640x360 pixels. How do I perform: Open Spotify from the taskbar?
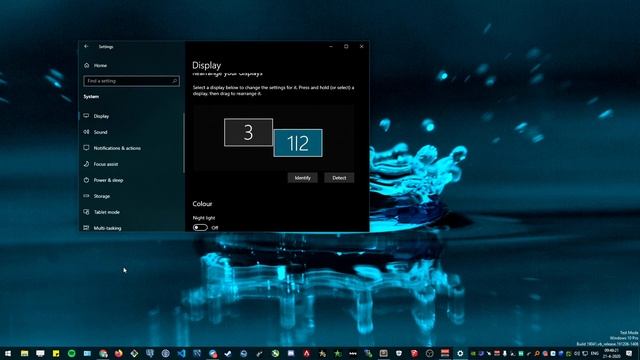coord(71,353)
